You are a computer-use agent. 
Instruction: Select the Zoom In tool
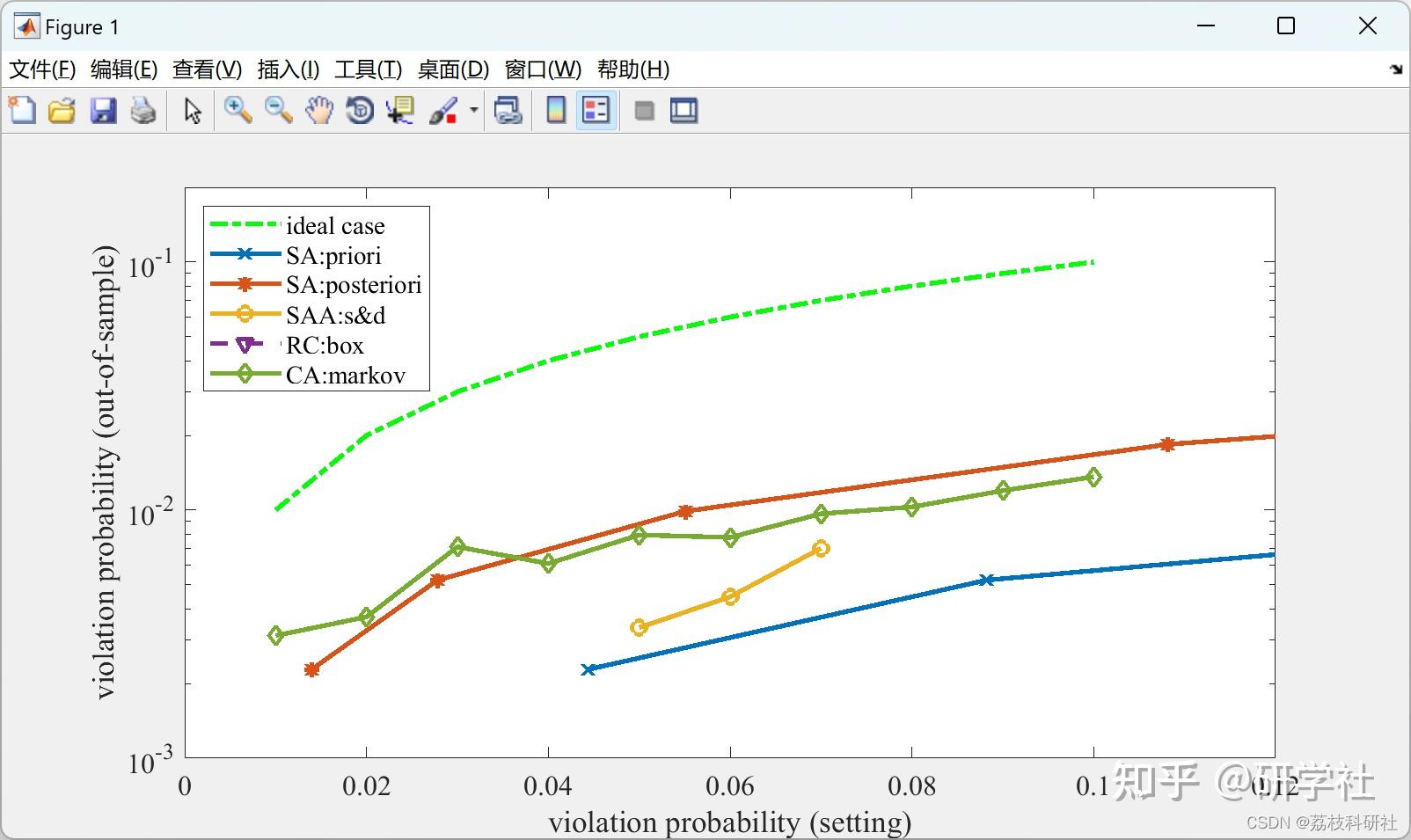tap(236, 110)
